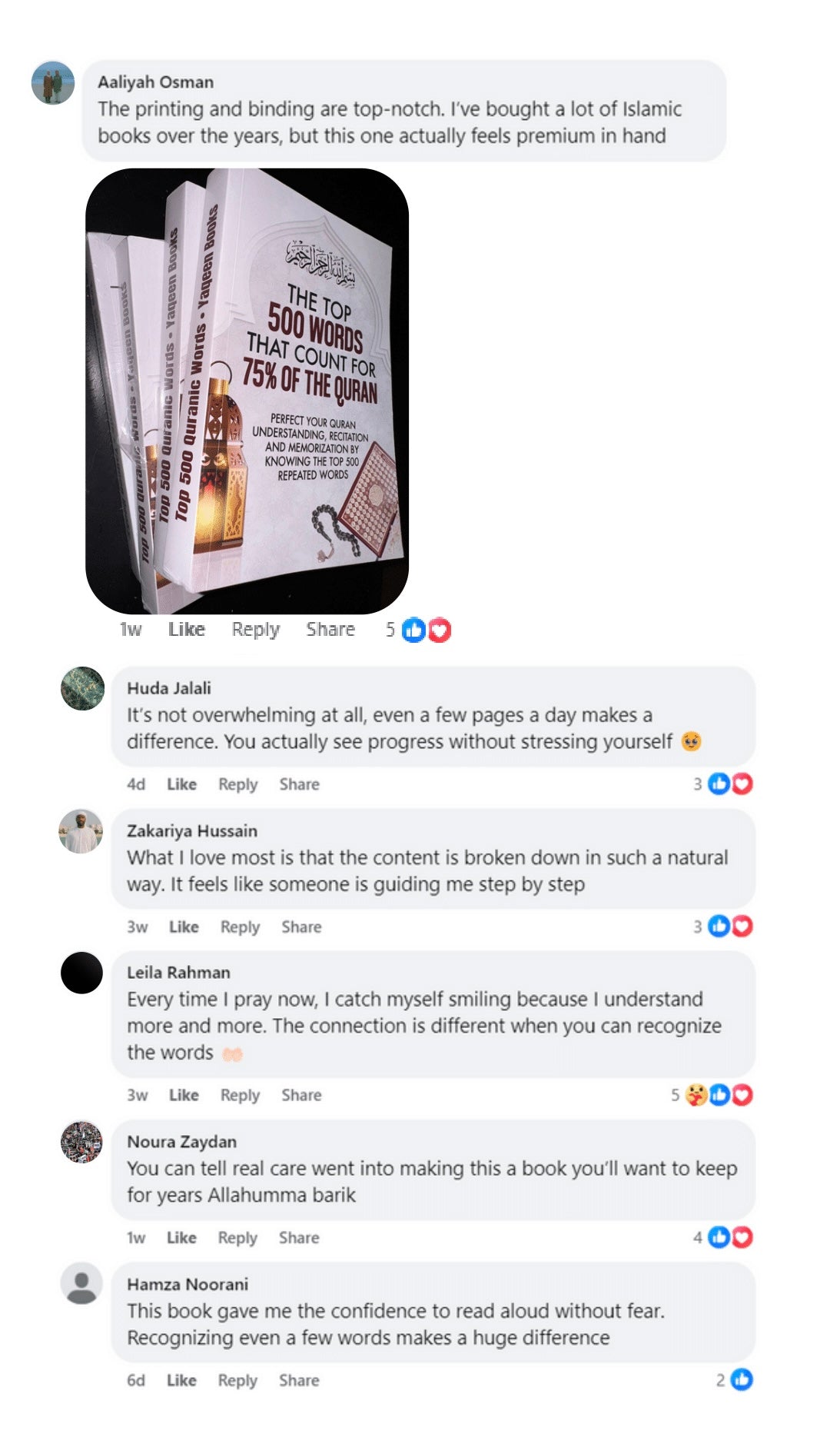Open Zakariya Hussain's profile photo
This screenshot has width=840, height=1454.
tap(81, 831)
